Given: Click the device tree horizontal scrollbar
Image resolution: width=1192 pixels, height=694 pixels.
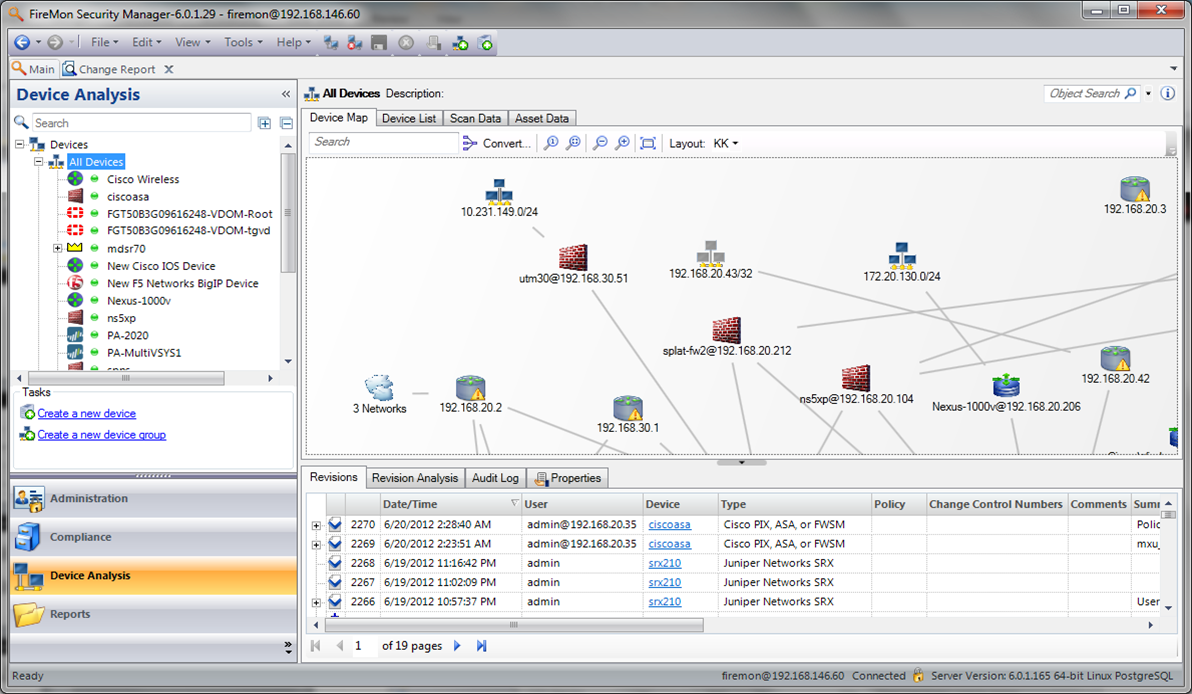Looking at the screenshot, I should click(126, 378).
